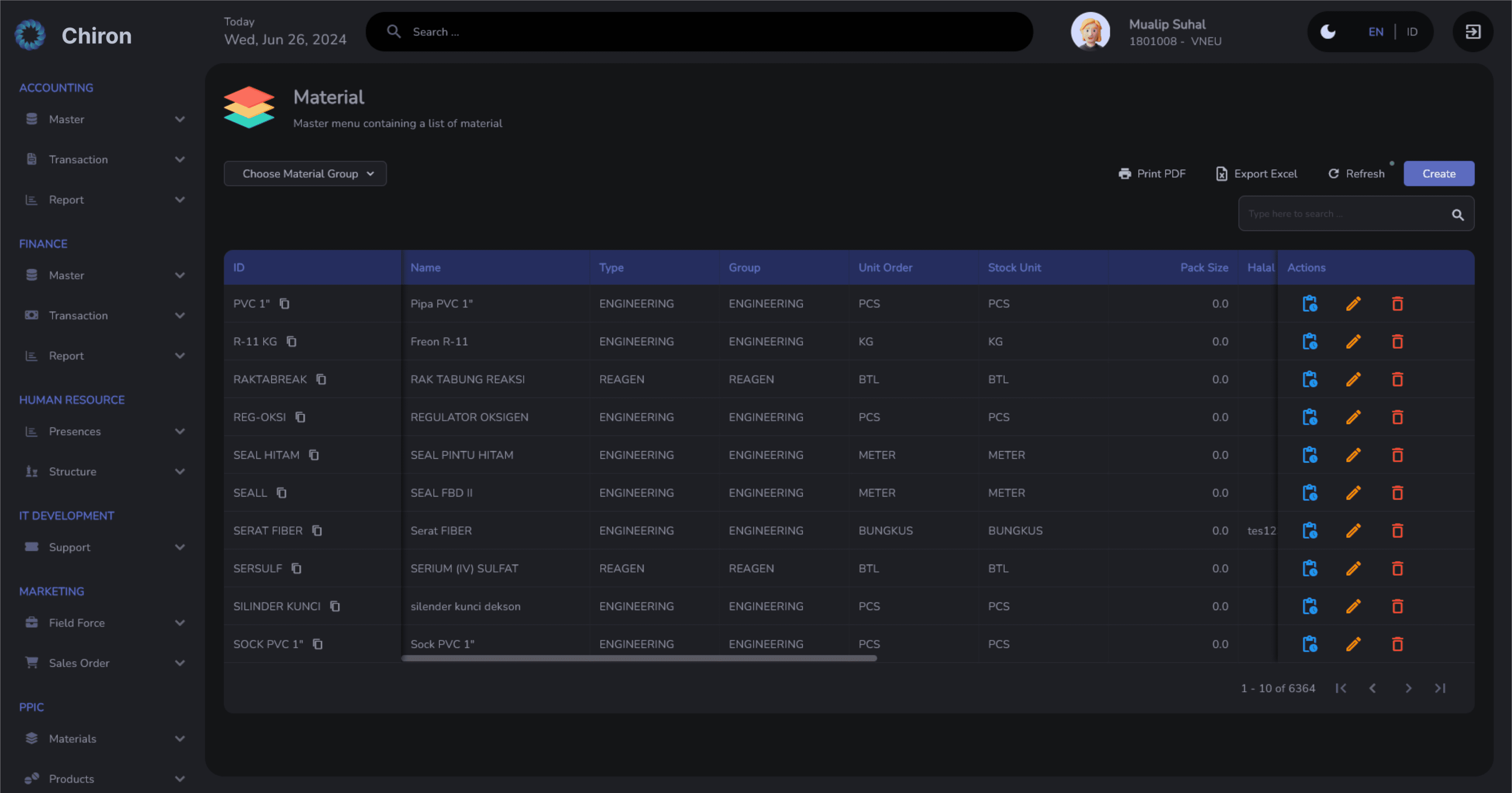Click the logout icon in top bar
This screenshot has height=793, width=1512.
pos(1473,32)
